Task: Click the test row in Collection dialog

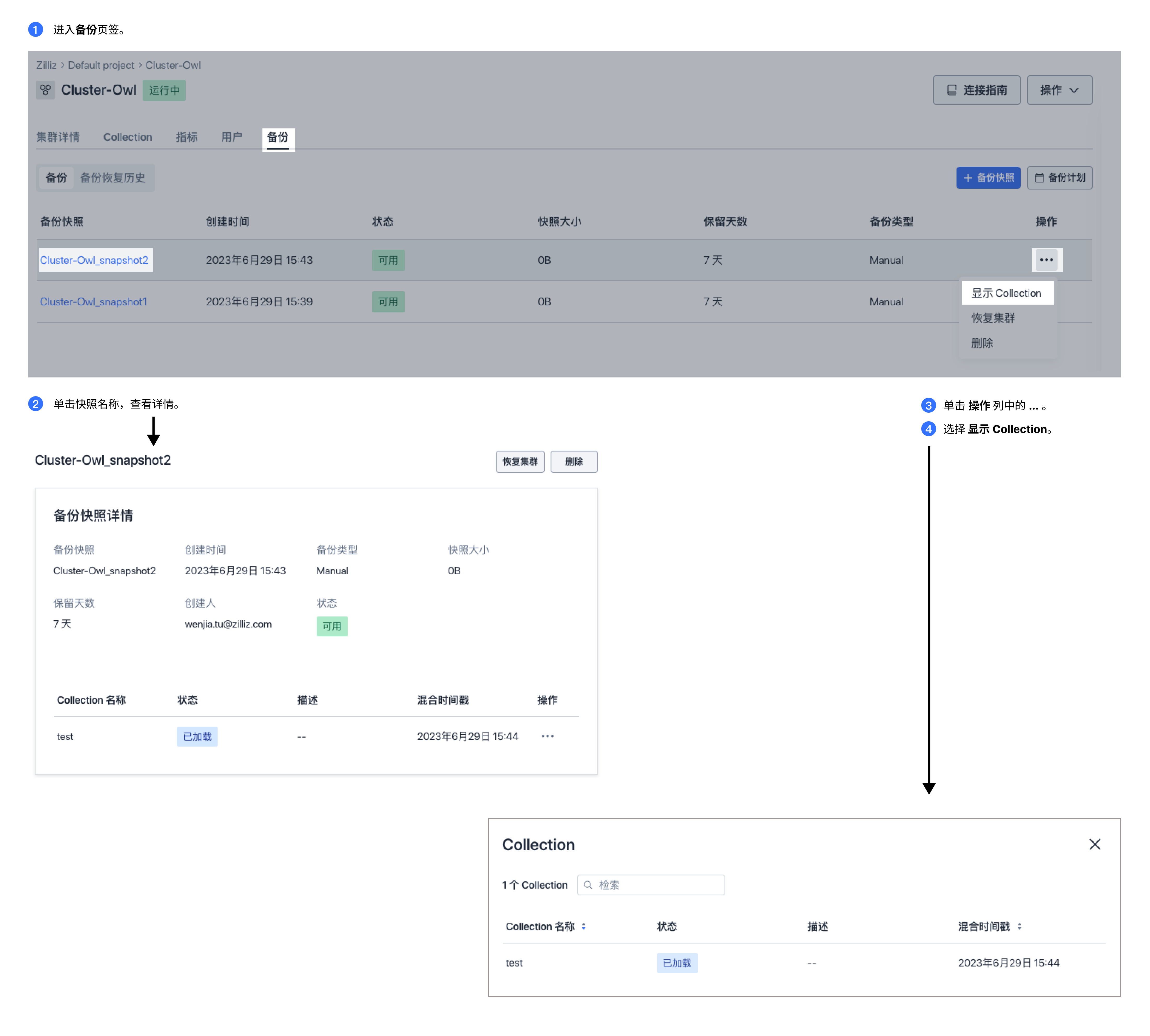Action: pyautogui.click(x=805, y=963)
